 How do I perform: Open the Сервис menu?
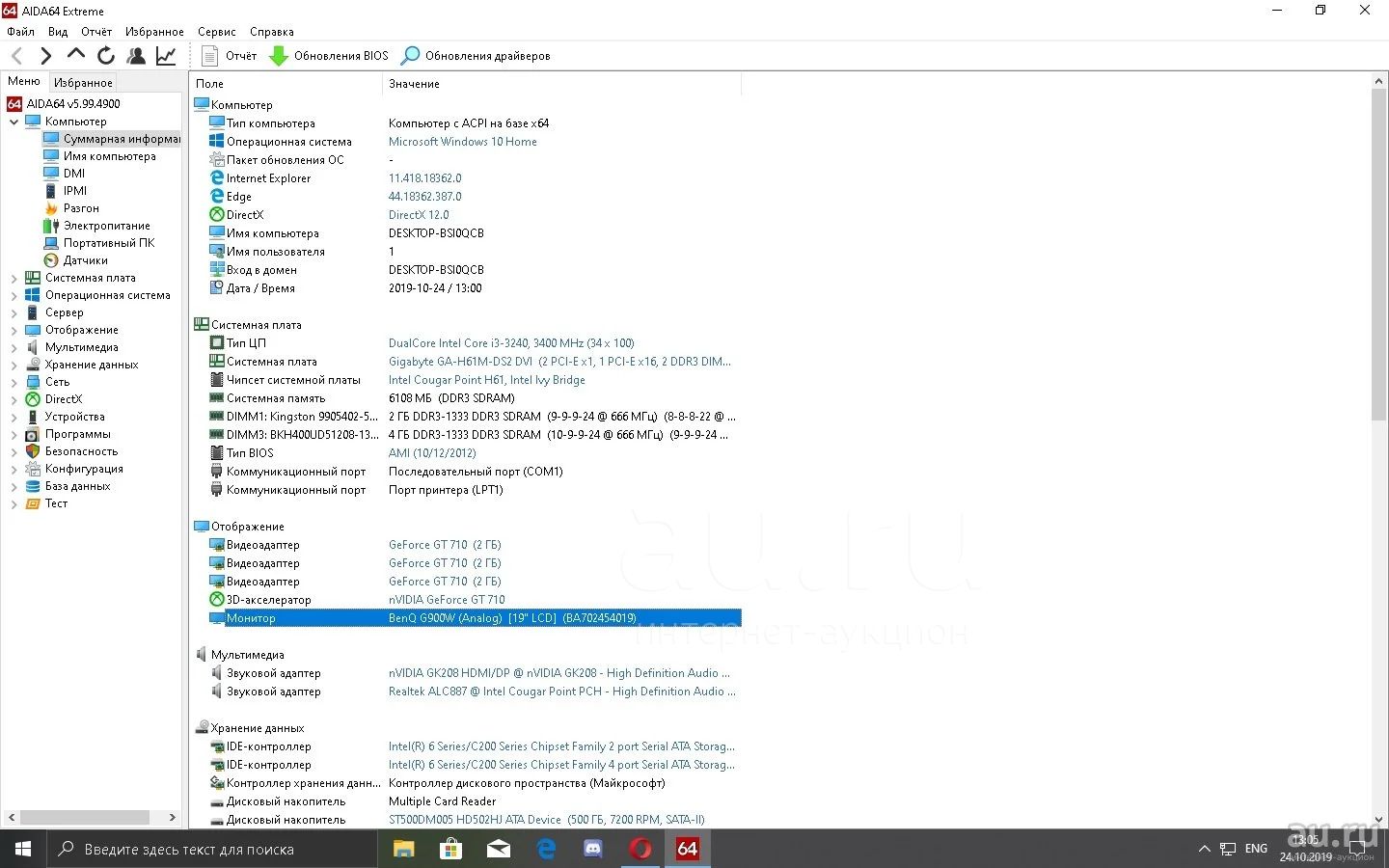217,32
